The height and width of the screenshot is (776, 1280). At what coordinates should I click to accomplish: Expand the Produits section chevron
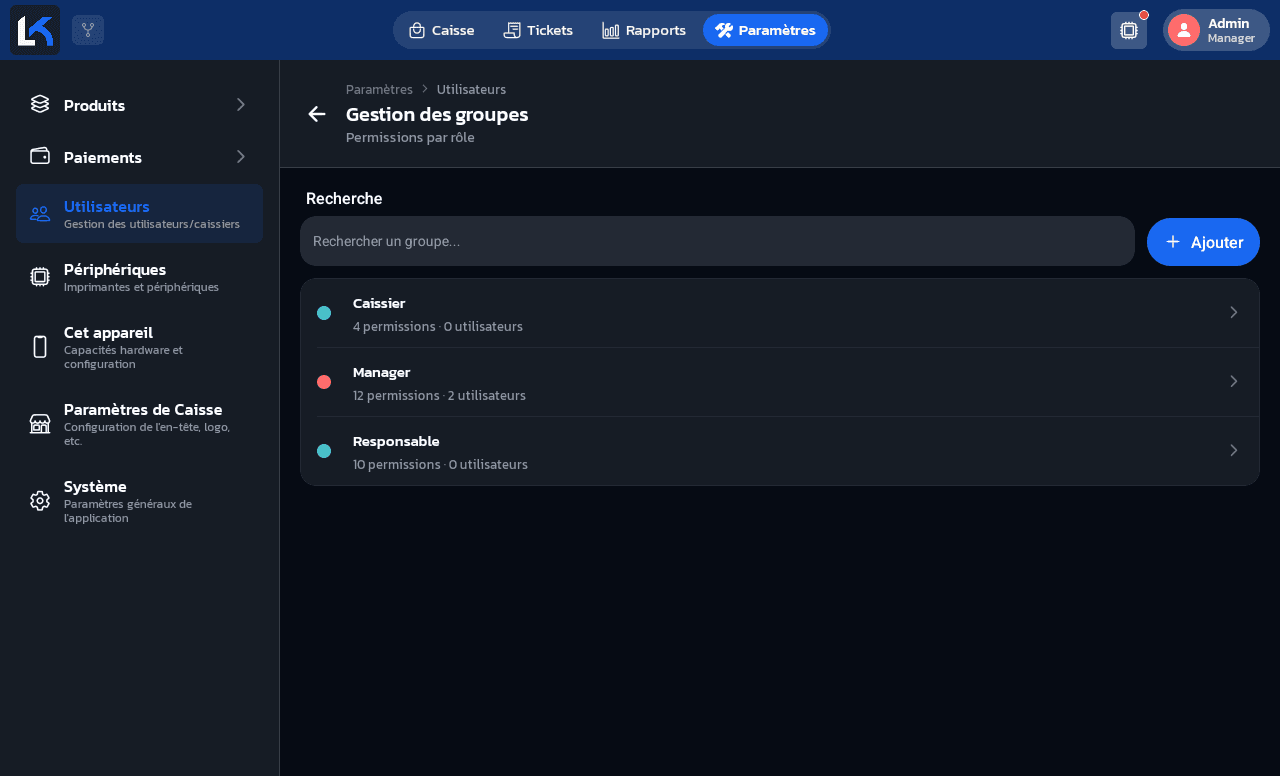pos(240,104)
